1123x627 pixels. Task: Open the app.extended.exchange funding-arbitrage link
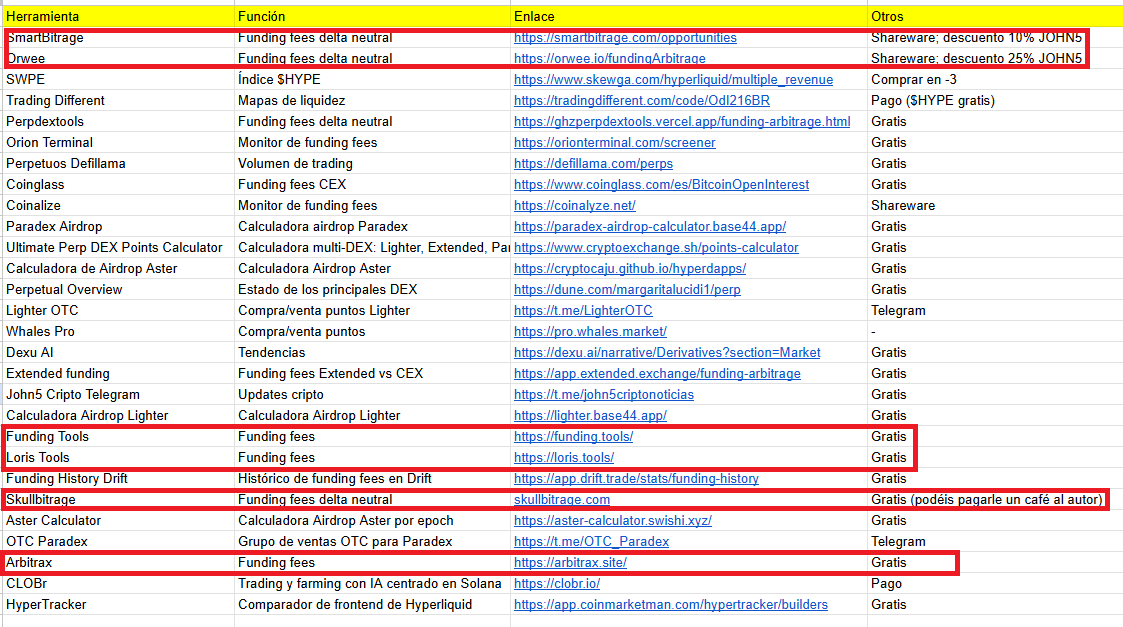pyautogui.click(x=657, y=373)
